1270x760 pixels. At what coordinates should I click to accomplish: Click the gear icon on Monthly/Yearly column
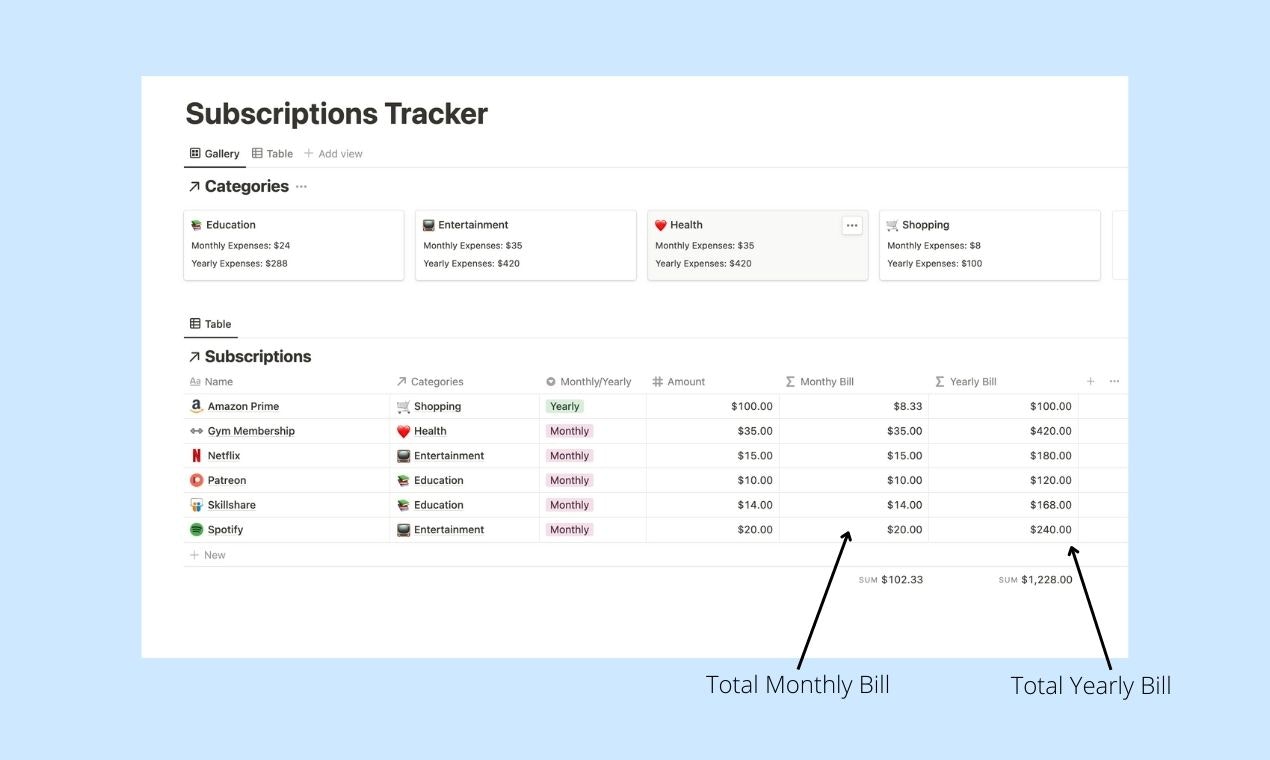point(550,381)
